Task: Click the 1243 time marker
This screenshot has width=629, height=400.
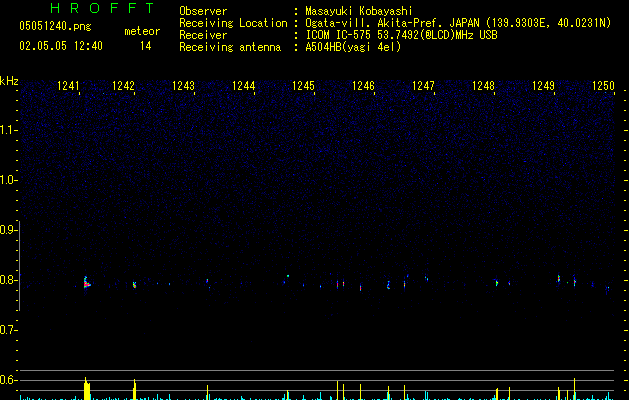Action: click(x=183, y=86)
